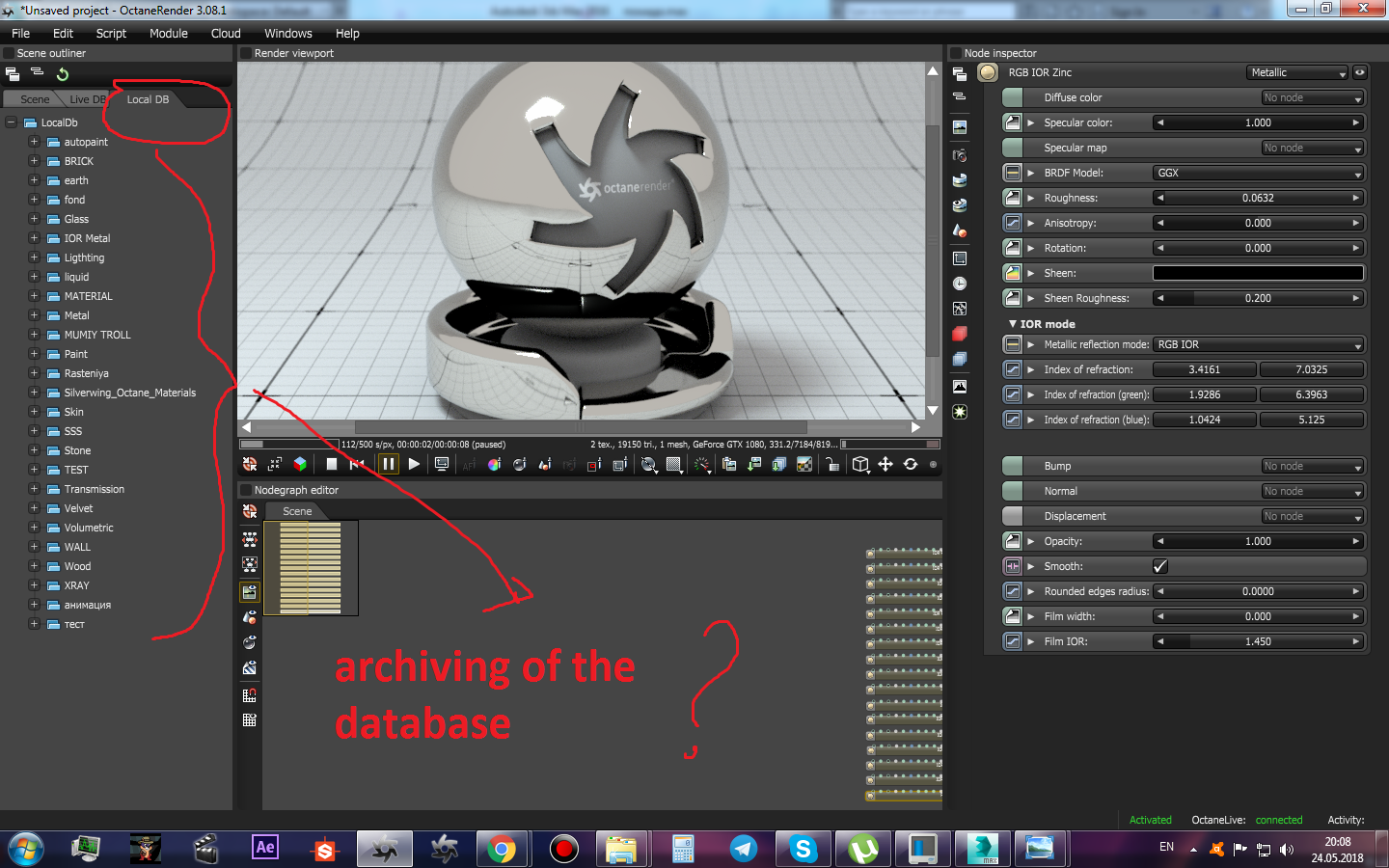Click the Anisotropy node-type icon
Image resolution: width=1389 pixels, height=868 pixels.
click(1012, 223)
